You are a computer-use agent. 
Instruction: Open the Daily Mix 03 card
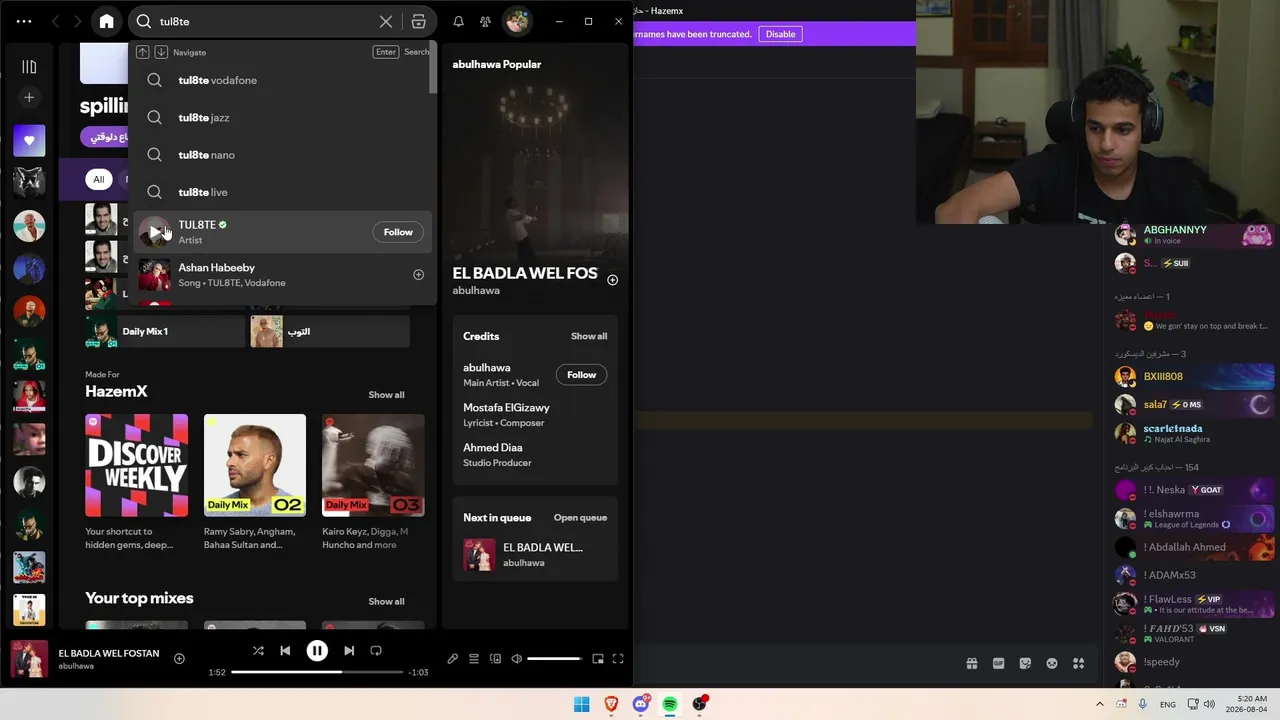click(373, 483)
